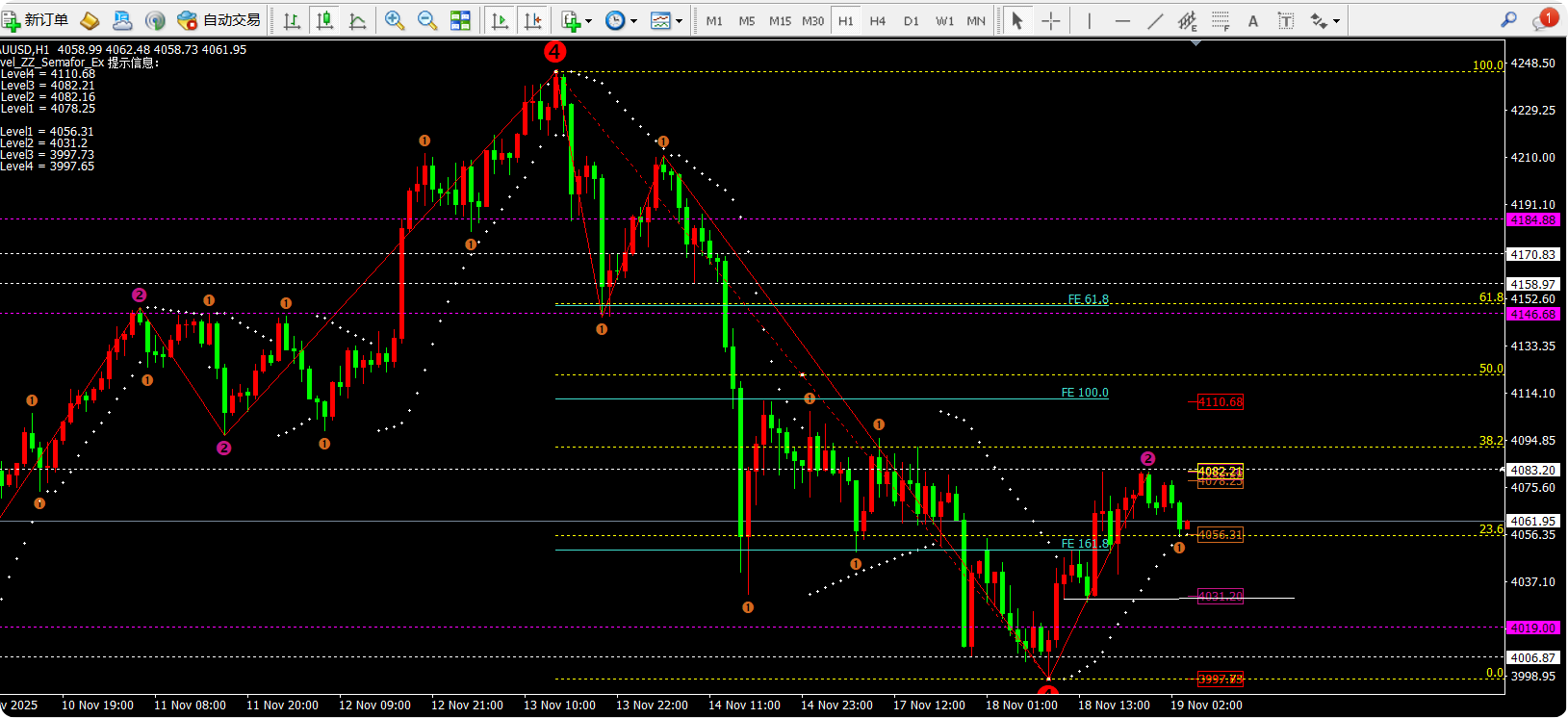Click the chart templates icon
The image size is (1568, 718).
click(x=660, y=20)
